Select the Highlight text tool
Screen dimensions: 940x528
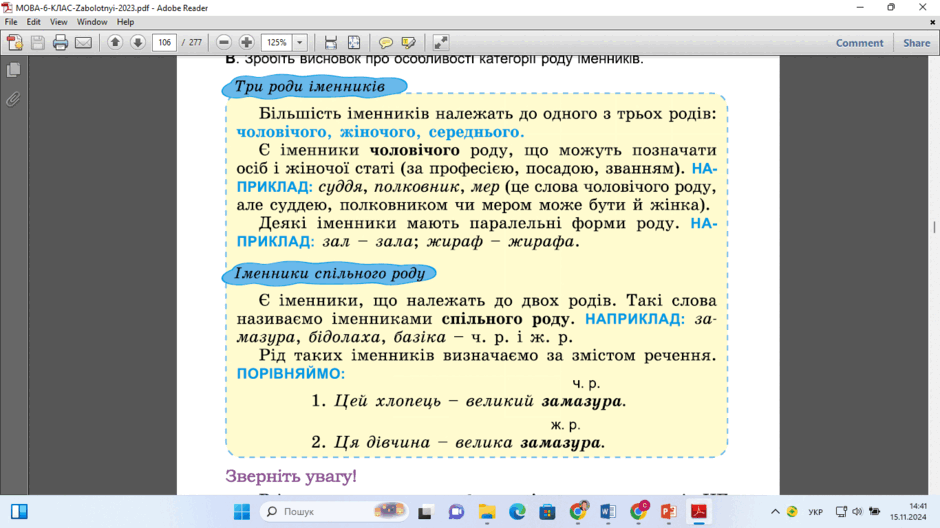[x=409, y=43]
